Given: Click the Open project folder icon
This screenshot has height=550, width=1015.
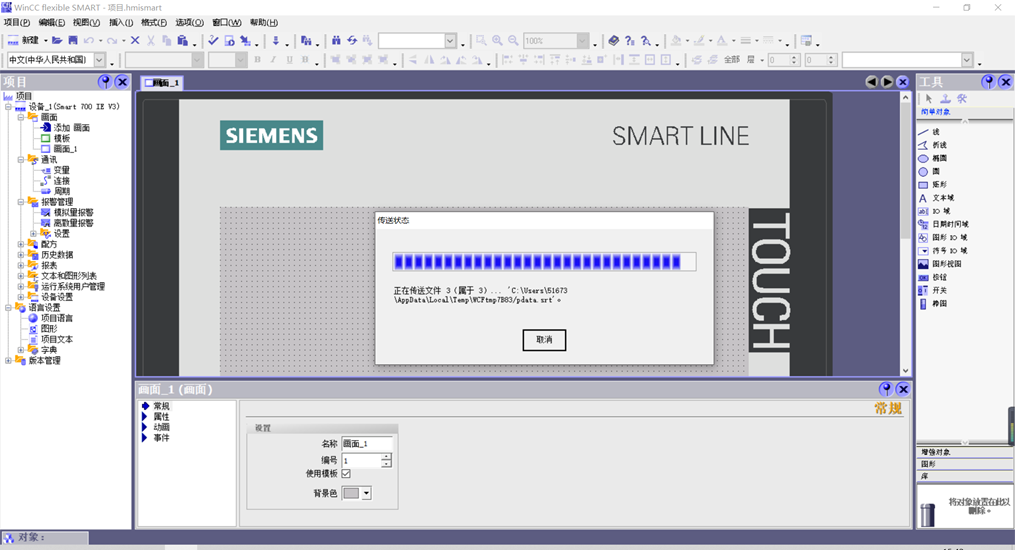Looking at the screenshot, I should 57,41.
